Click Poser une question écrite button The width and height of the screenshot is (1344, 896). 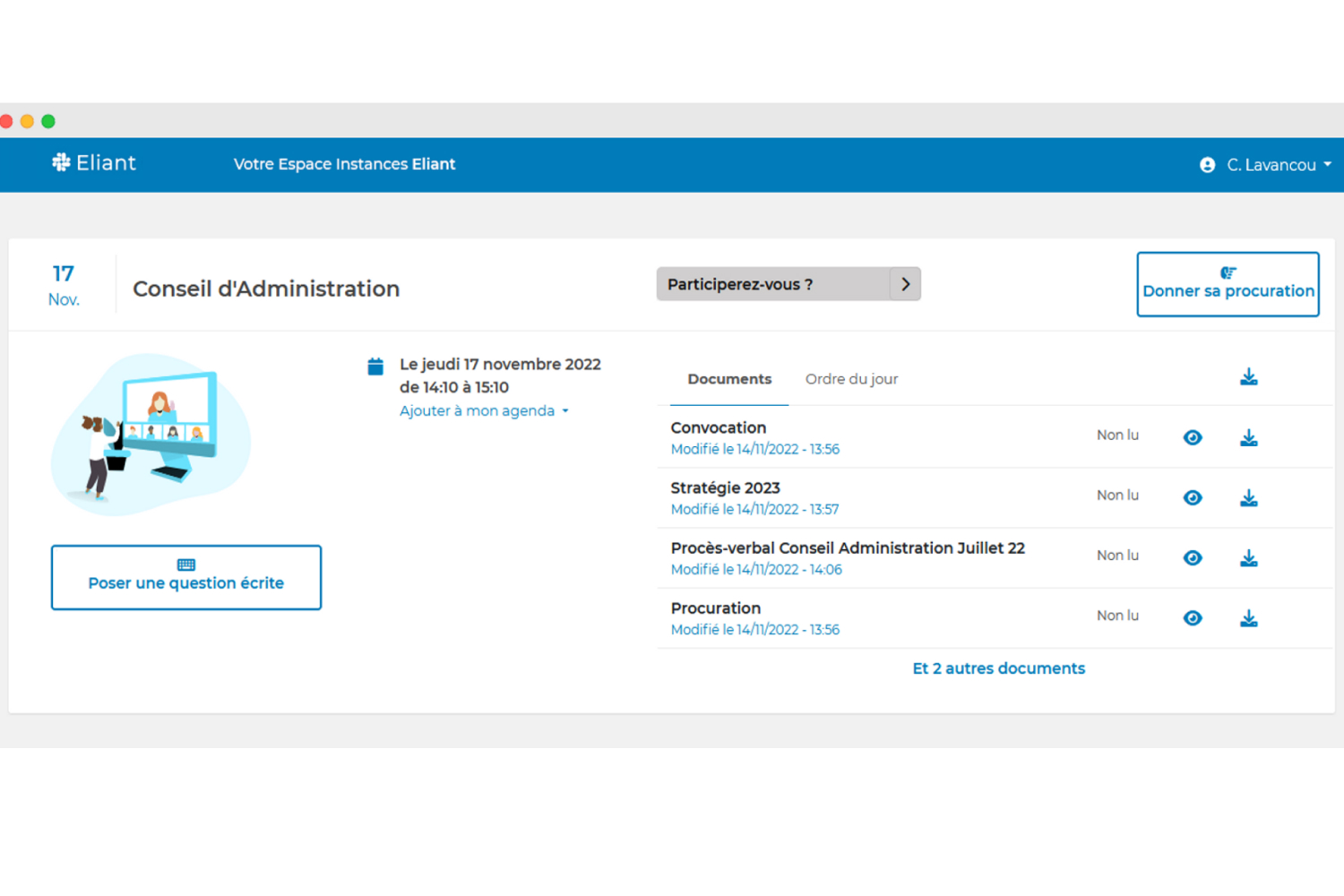tap(186, 577)
